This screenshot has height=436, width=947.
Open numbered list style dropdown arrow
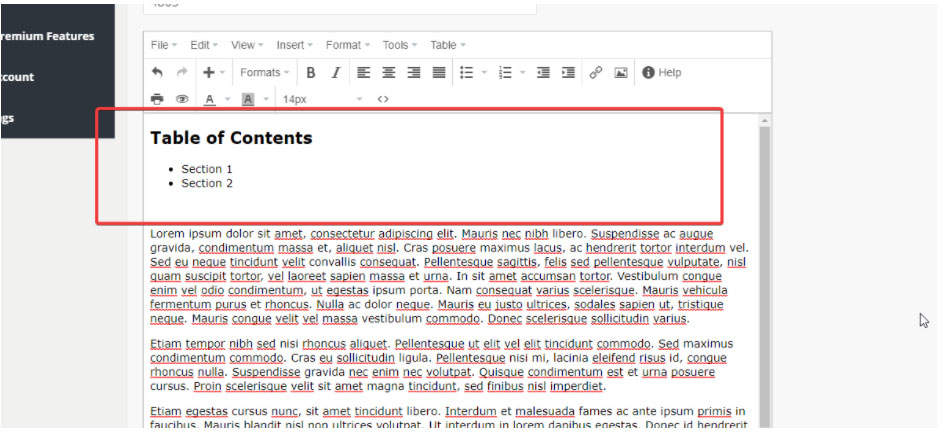coord(522,72)
